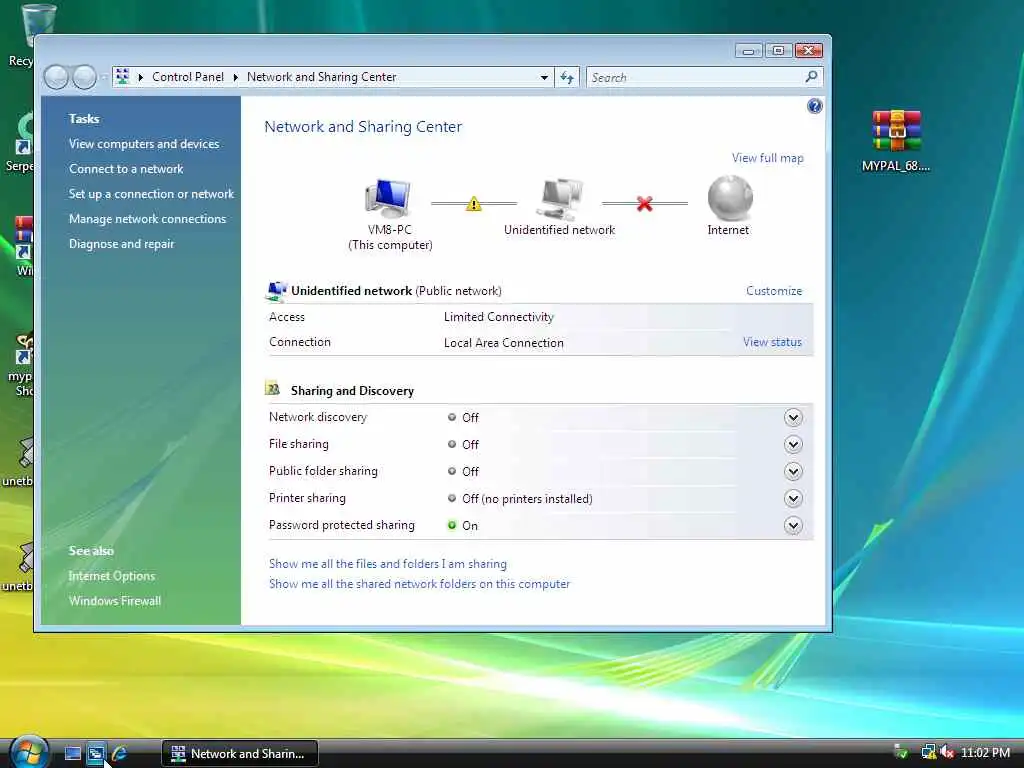Click Network and Sharing Center breadcrumb
Image resolution: width=1024 pixels, height=768 pixels.
(321, 77)
